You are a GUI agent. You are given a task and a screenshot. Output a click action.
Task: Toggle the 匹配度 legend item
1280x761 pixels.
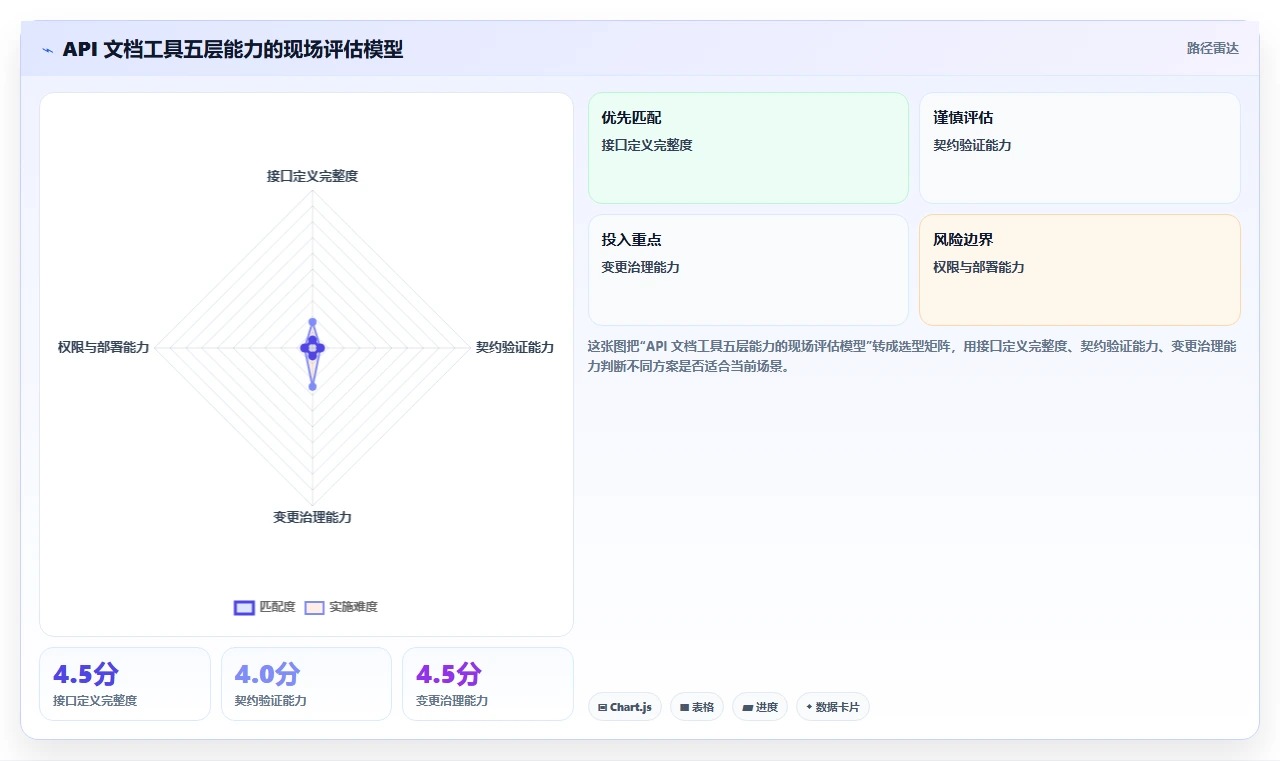(x=265, y=607)
